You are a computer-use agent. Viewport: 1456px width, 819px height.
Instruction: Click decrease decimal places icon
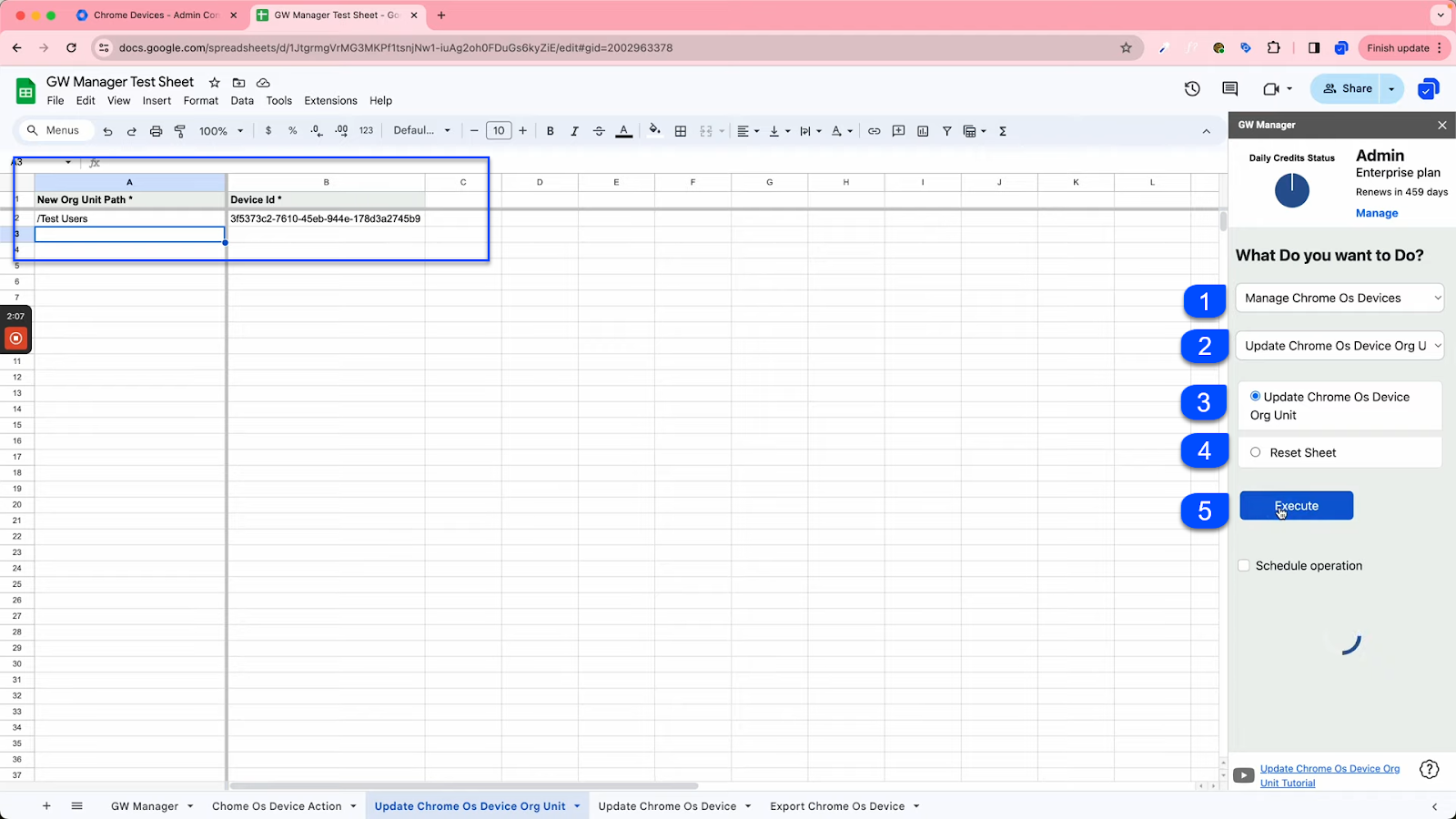coord(317,131)
